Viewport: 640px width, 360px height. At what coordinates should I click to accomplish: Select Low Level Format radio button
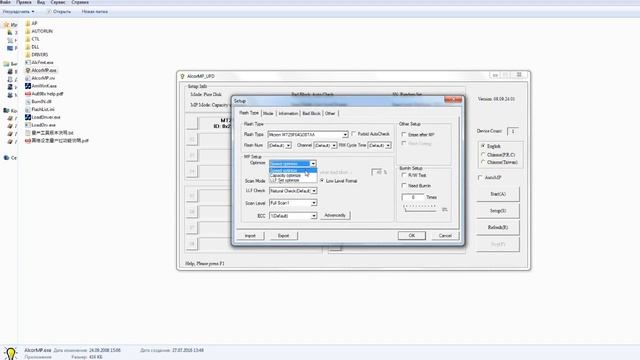click(x=322, y=180)
